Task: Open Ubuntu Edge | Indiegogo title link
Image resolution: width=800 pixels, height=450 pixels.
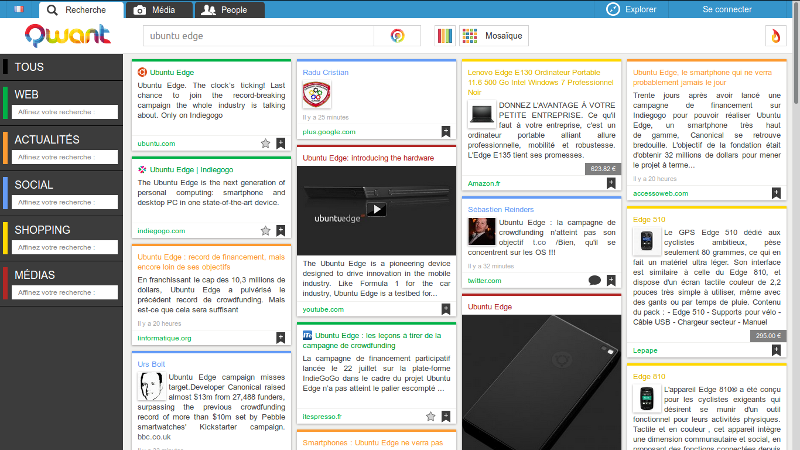Action: pos(191,169)
